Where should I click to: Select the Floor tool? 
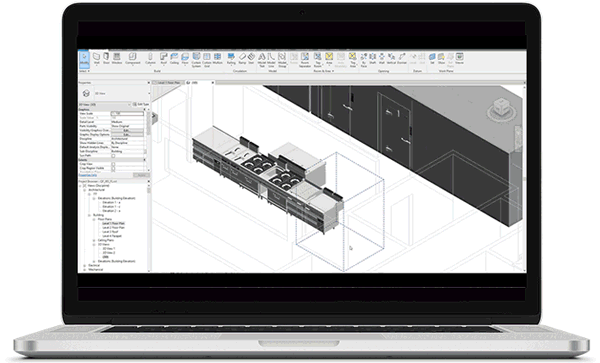185,58
